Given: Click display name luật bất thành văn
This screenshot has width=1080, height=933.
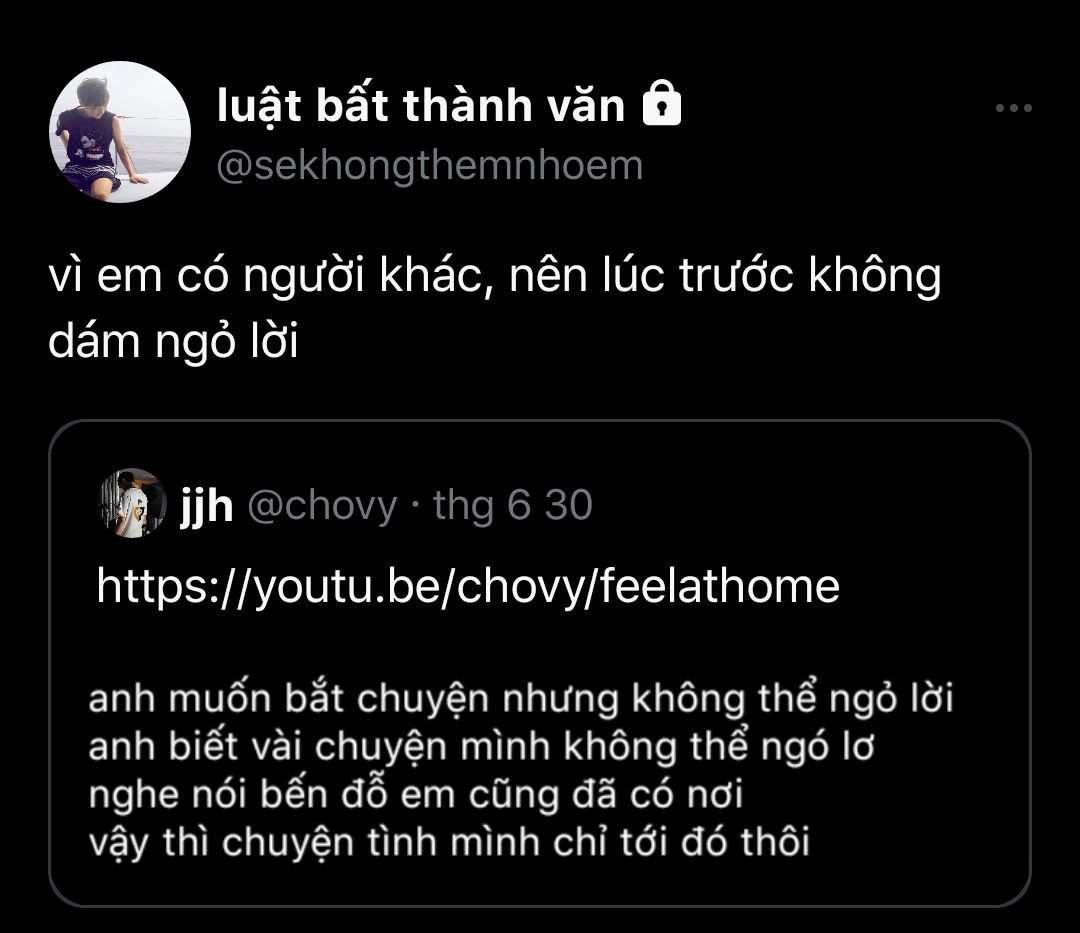Looking at the screenshot, I should (421, 105).
